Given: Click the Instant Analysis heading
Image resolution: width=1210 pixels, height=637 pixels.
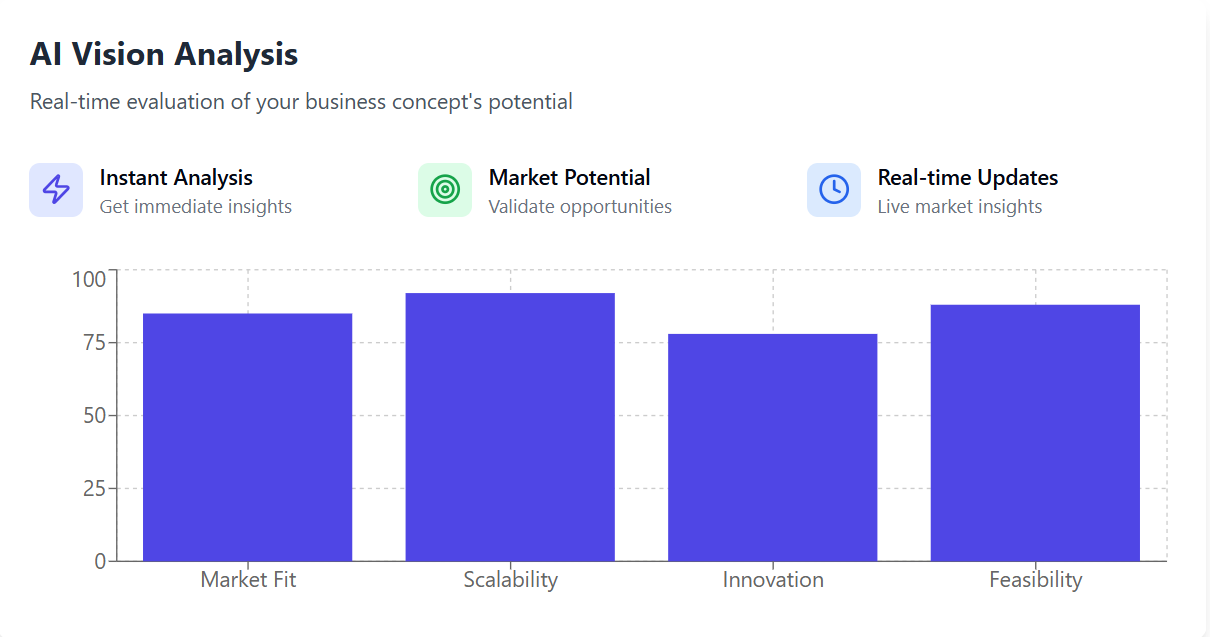Looking at the screenshot, I should click(x=176, y=178).
